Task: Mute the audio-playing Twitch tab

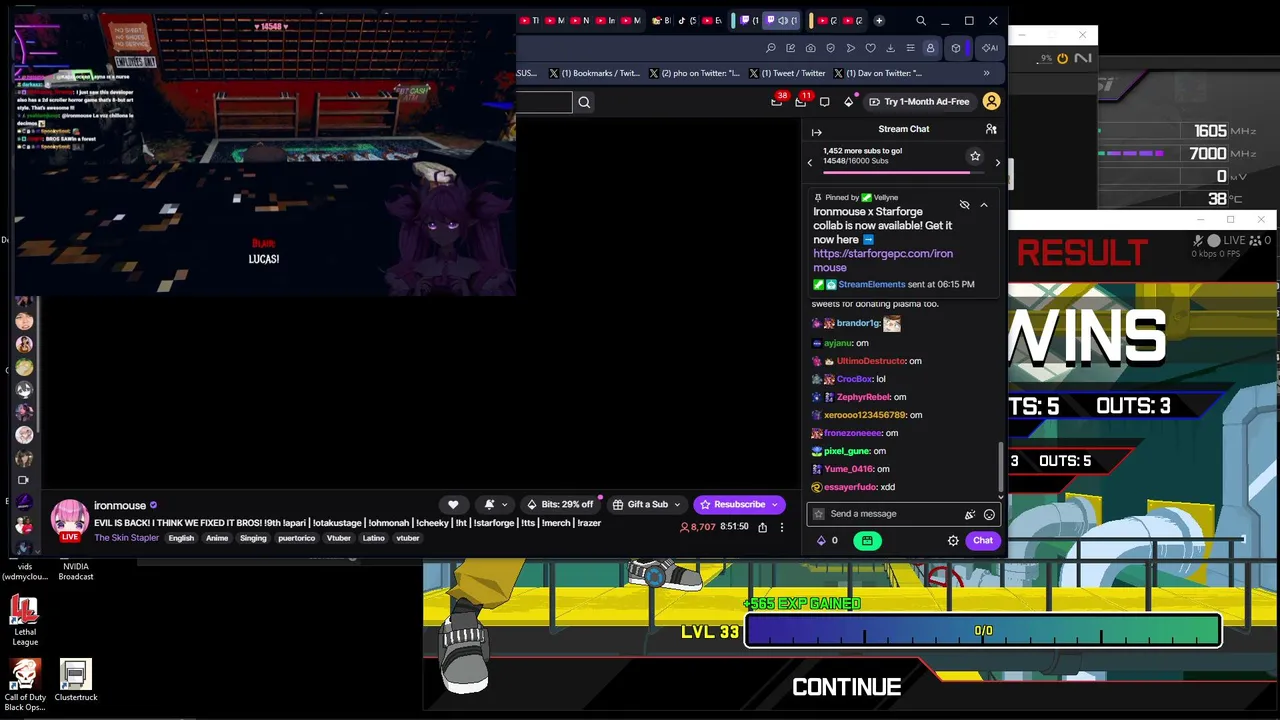Action: pyautogui.click(x=783, y=21)
